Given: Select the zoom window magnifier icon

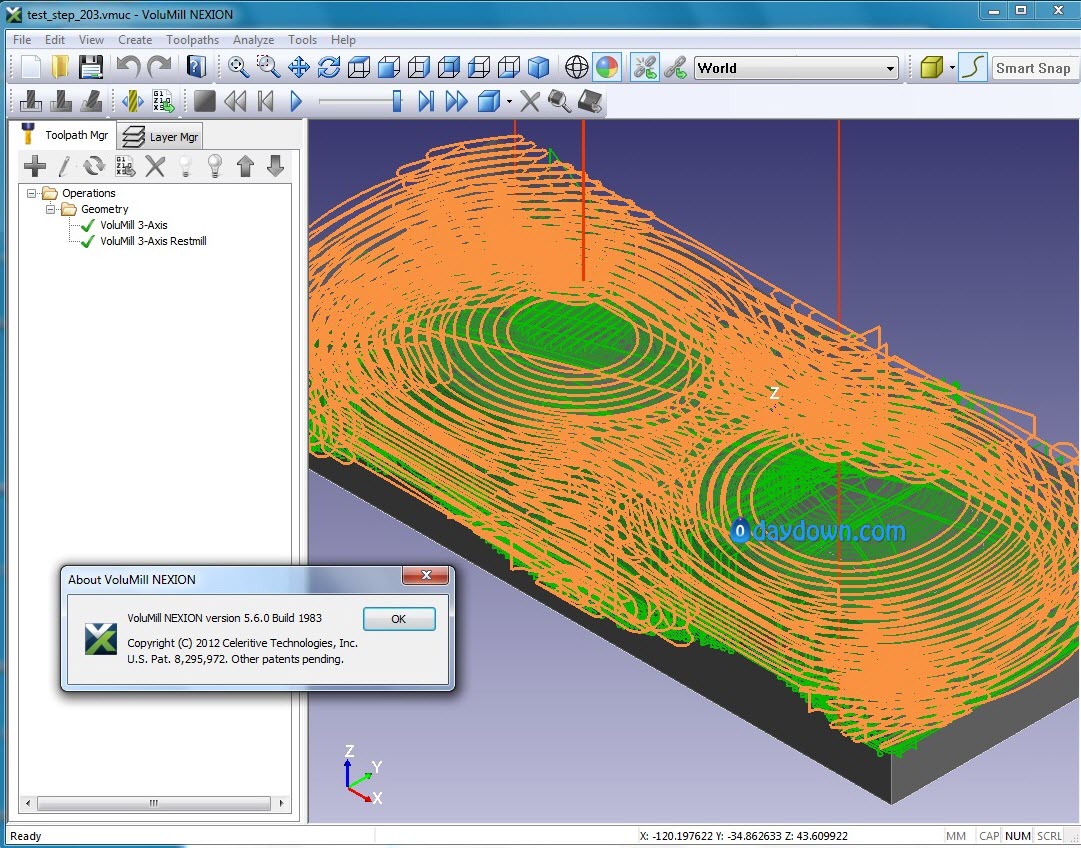Looking at the screenshot, I should coord(268,68).
